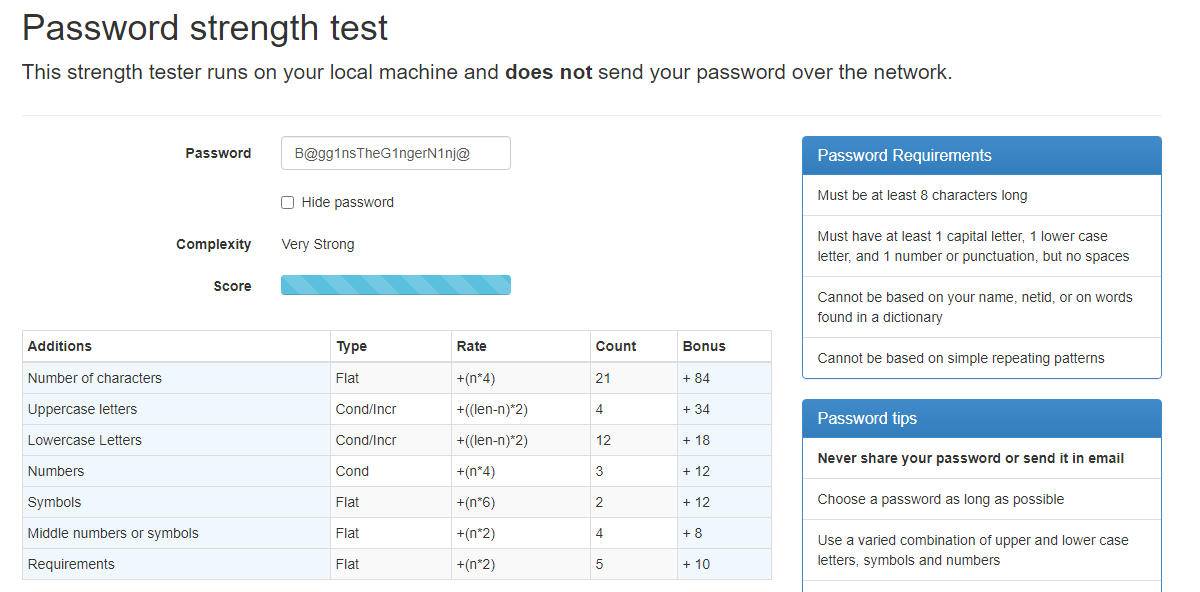Click the 'at least 8 characters long' requirement
The height and width of the screenshot is (592, 1200).
tap(922, 196)
